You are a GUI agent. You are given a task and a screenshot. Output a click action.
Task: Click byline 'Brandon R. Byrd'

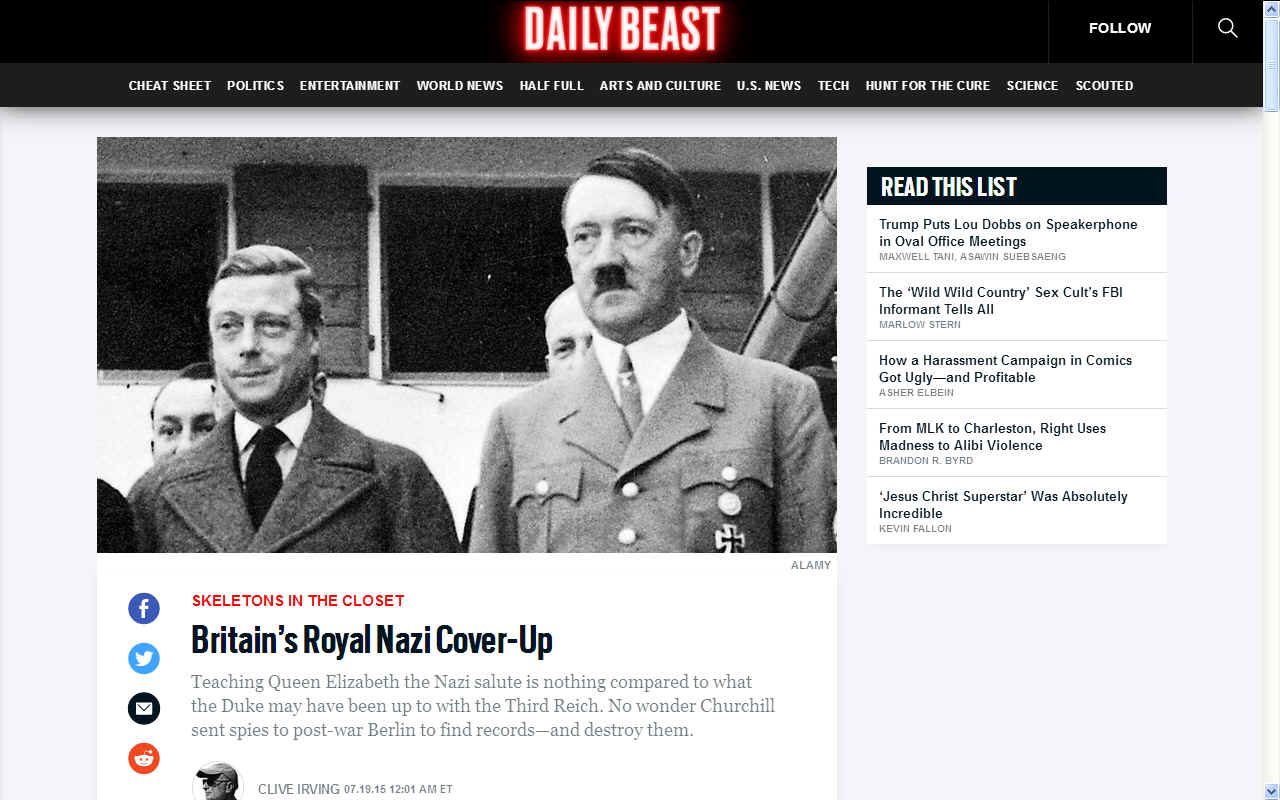[926, 461]
